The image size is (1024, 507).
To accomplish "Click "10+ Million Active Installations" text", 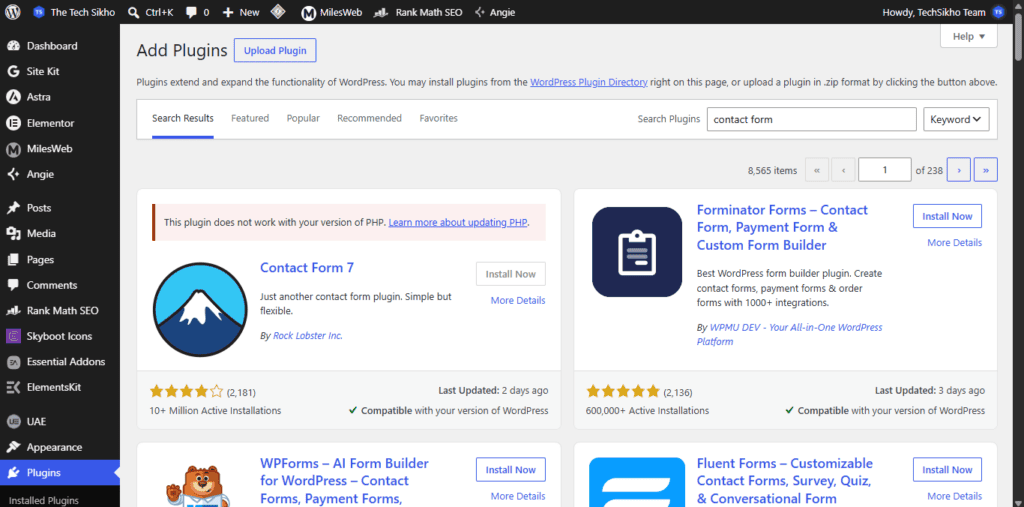I will (216, 411).
